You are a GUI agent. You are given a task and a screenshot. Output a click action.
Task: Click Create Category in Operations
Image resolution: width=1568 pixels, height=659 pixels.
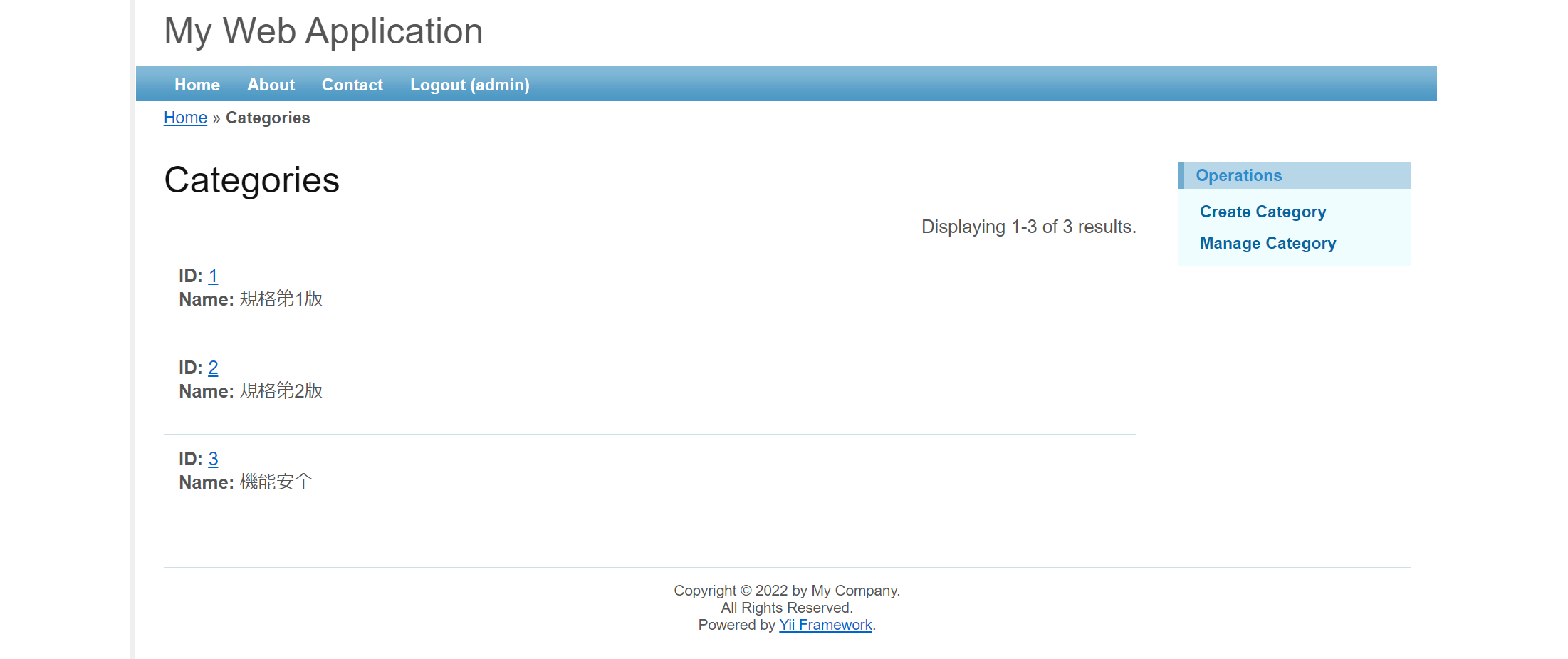1263,212
